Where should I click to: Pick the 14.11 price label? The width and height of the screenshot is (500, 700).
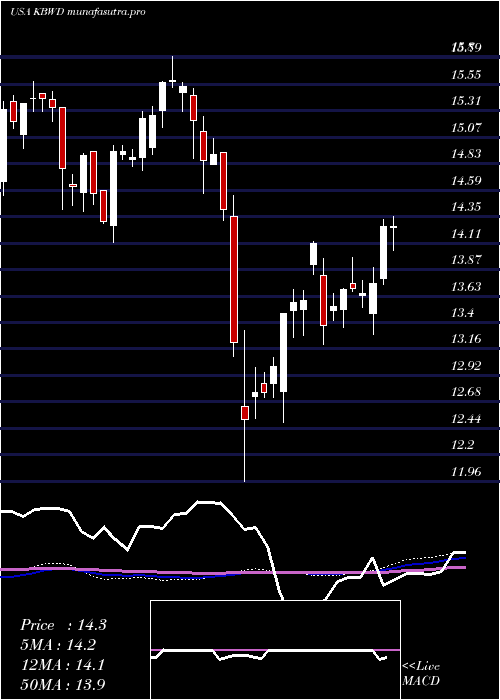tap(466, 233)
